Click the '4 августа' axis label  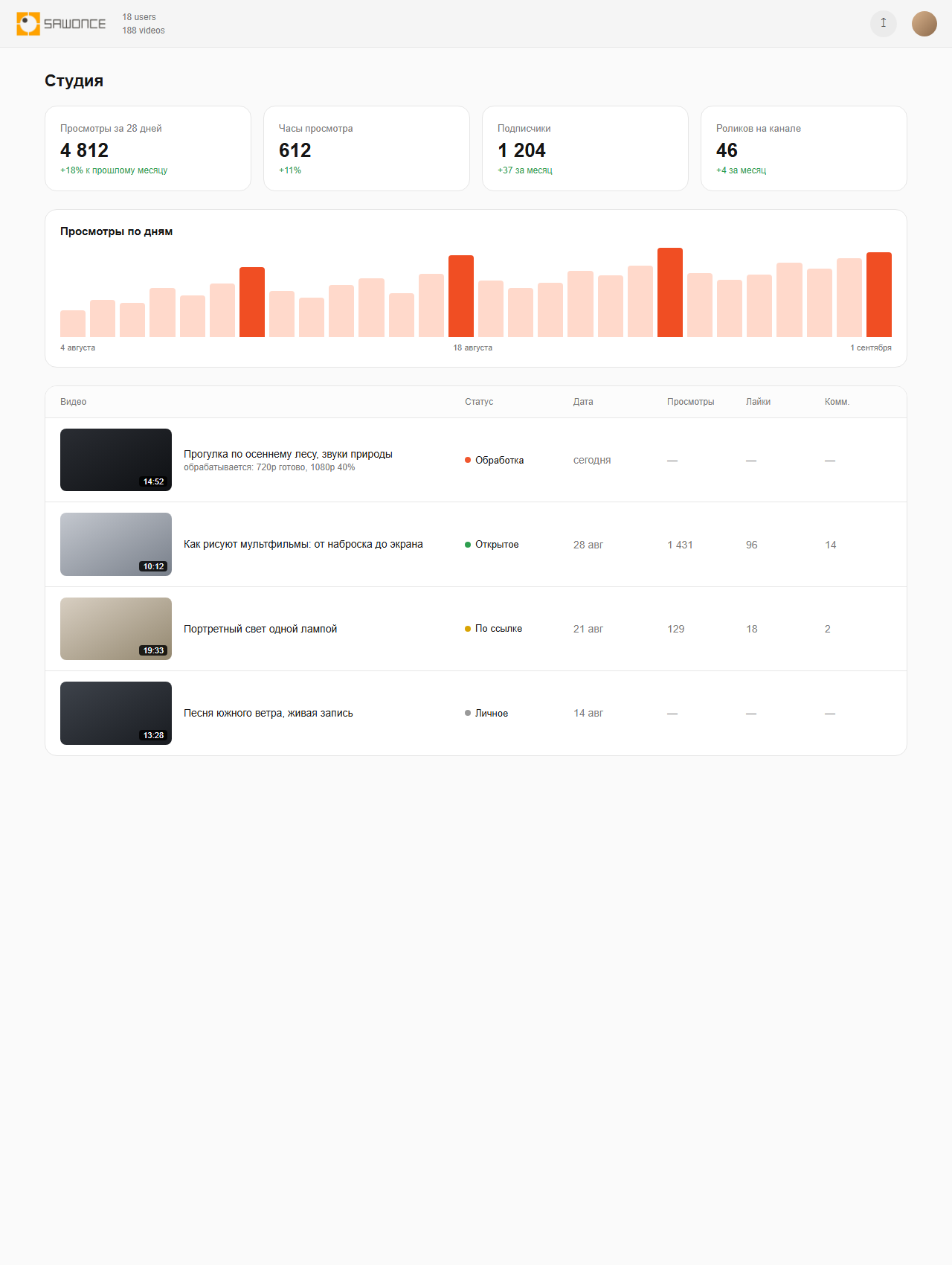(78, 348)
